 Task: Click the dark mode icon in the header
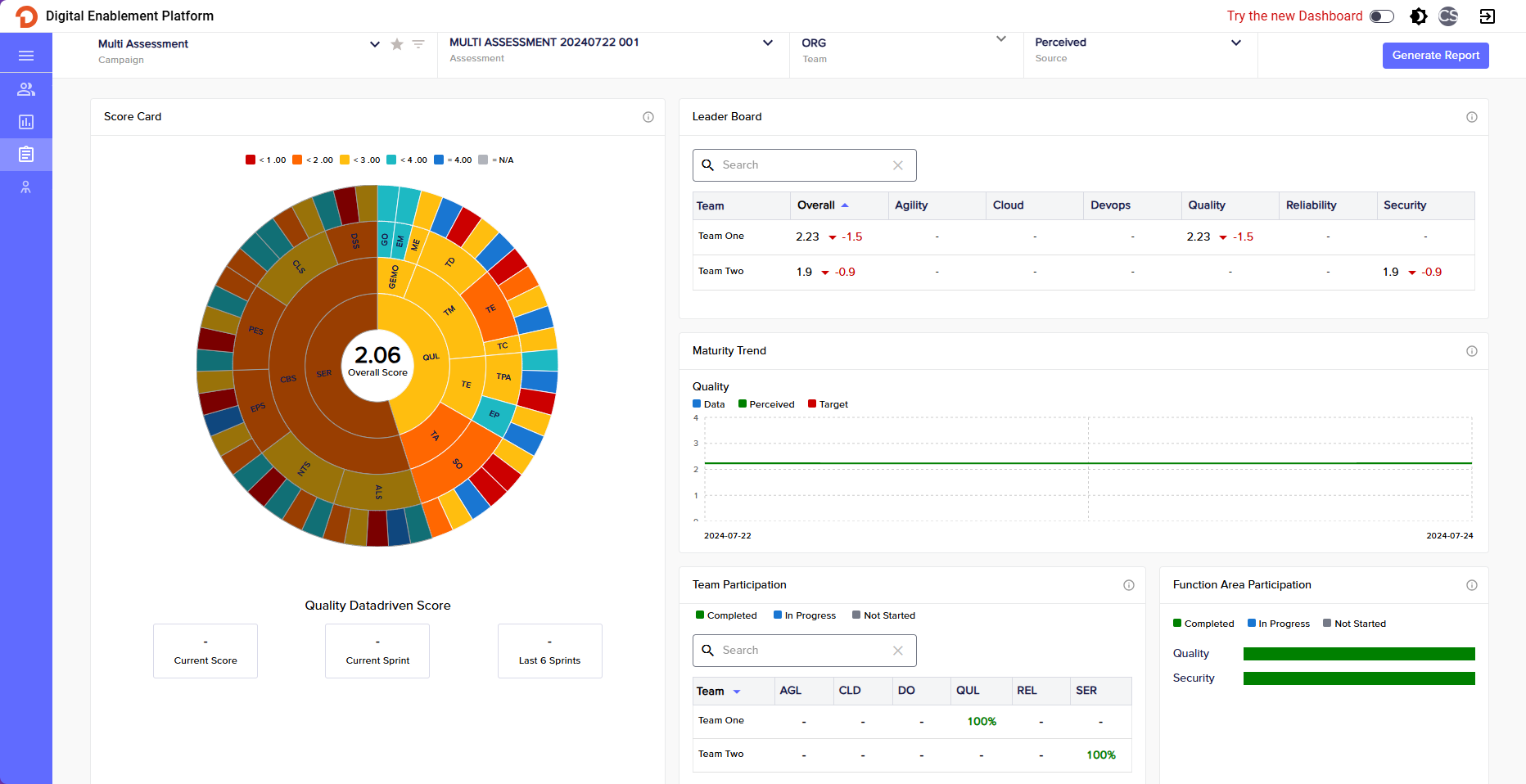pos(1419,16)
